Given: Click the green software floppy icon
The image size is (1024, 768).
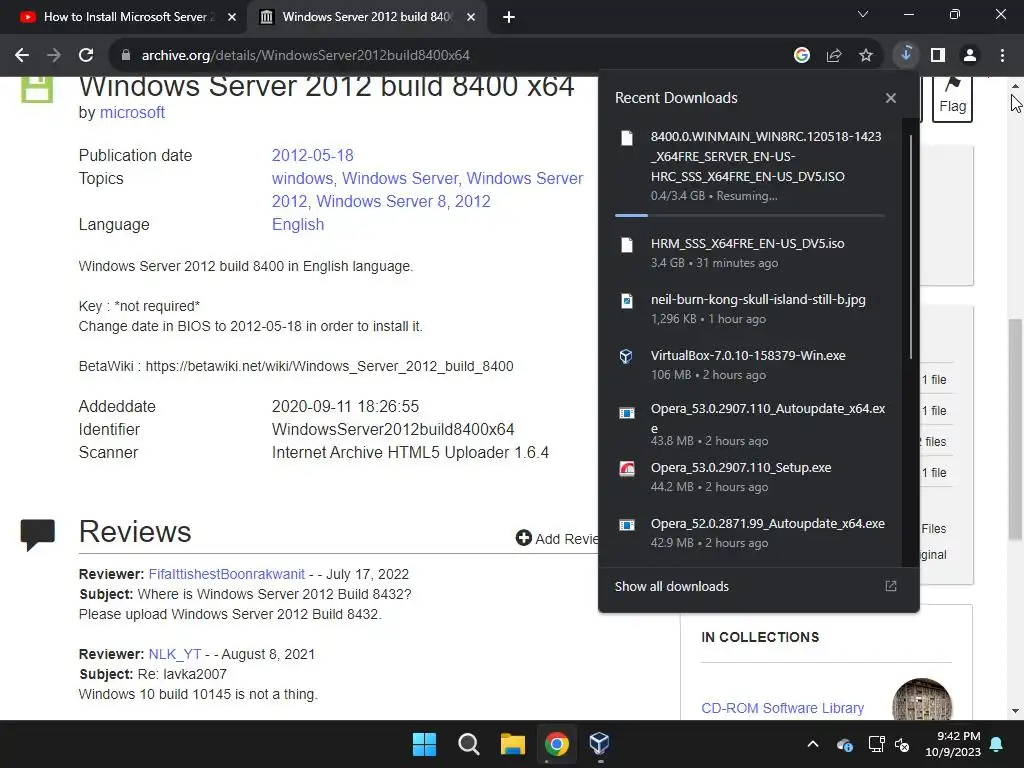Looking at the screenshot, I should point(37,89).
